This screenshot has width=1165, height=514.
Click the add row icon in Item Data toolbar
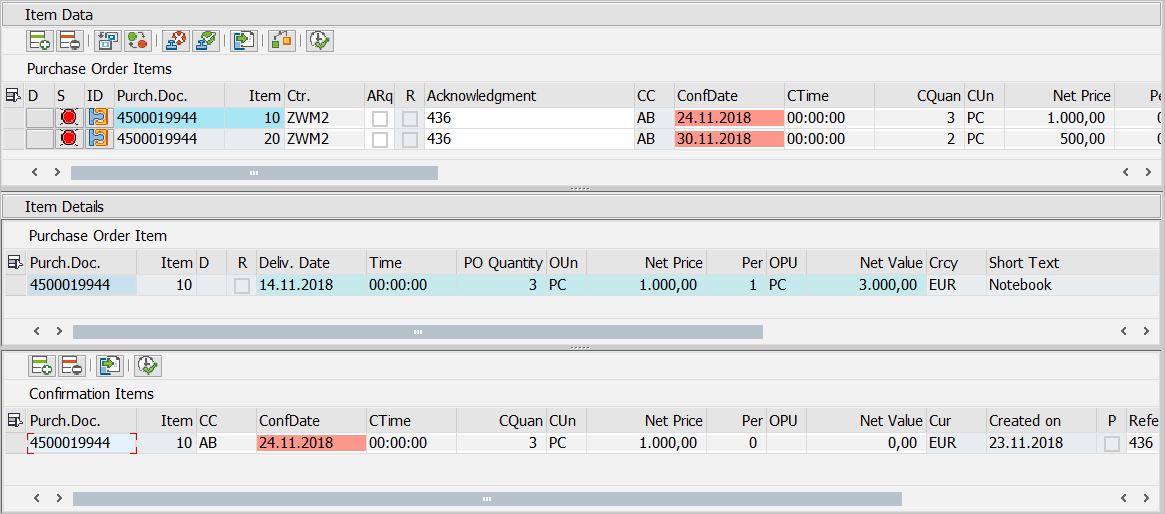coord(40,41)
